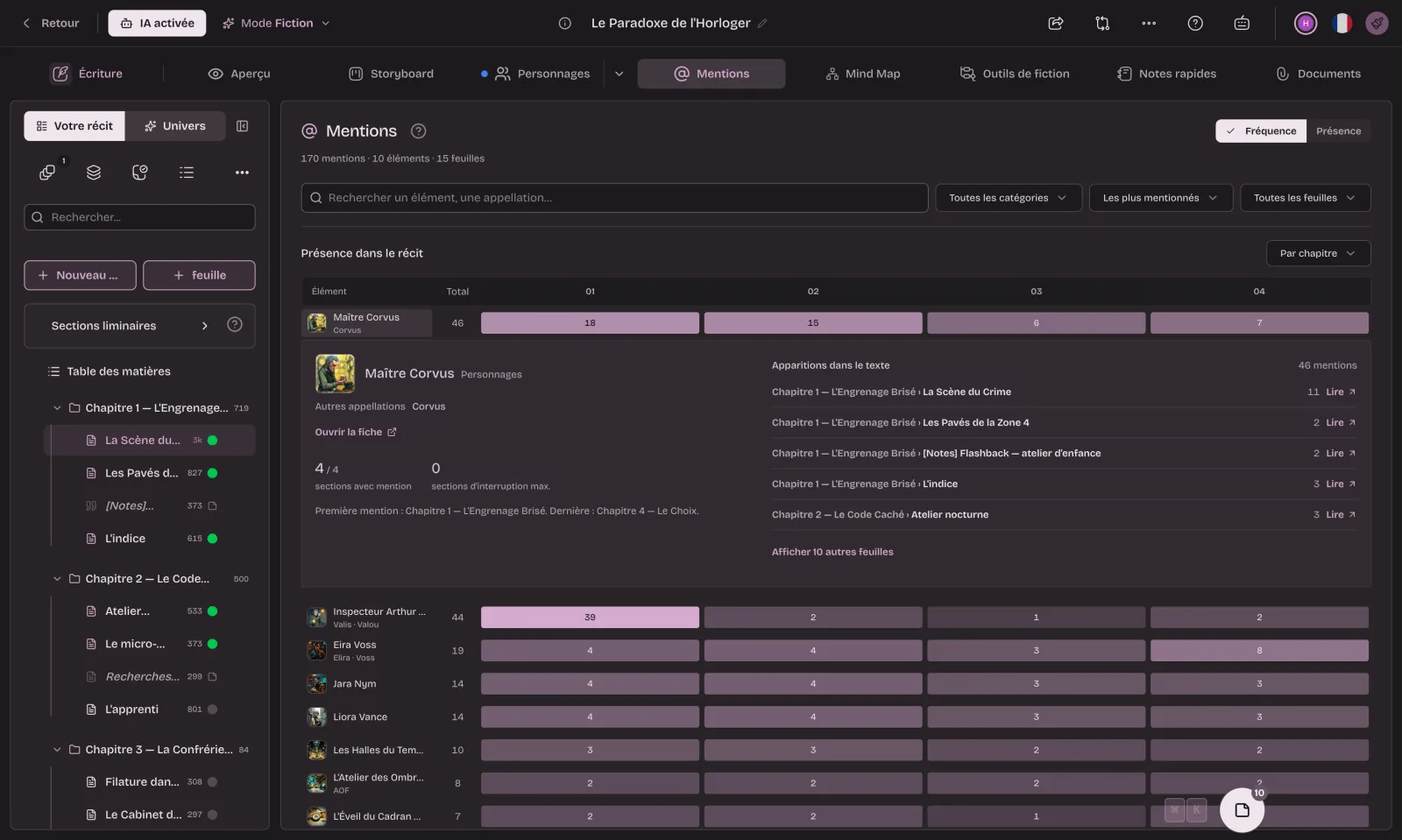Click the layers stack icon in sidebar
The width and height of the screenshot is (1402, 840).
(94, 173)
